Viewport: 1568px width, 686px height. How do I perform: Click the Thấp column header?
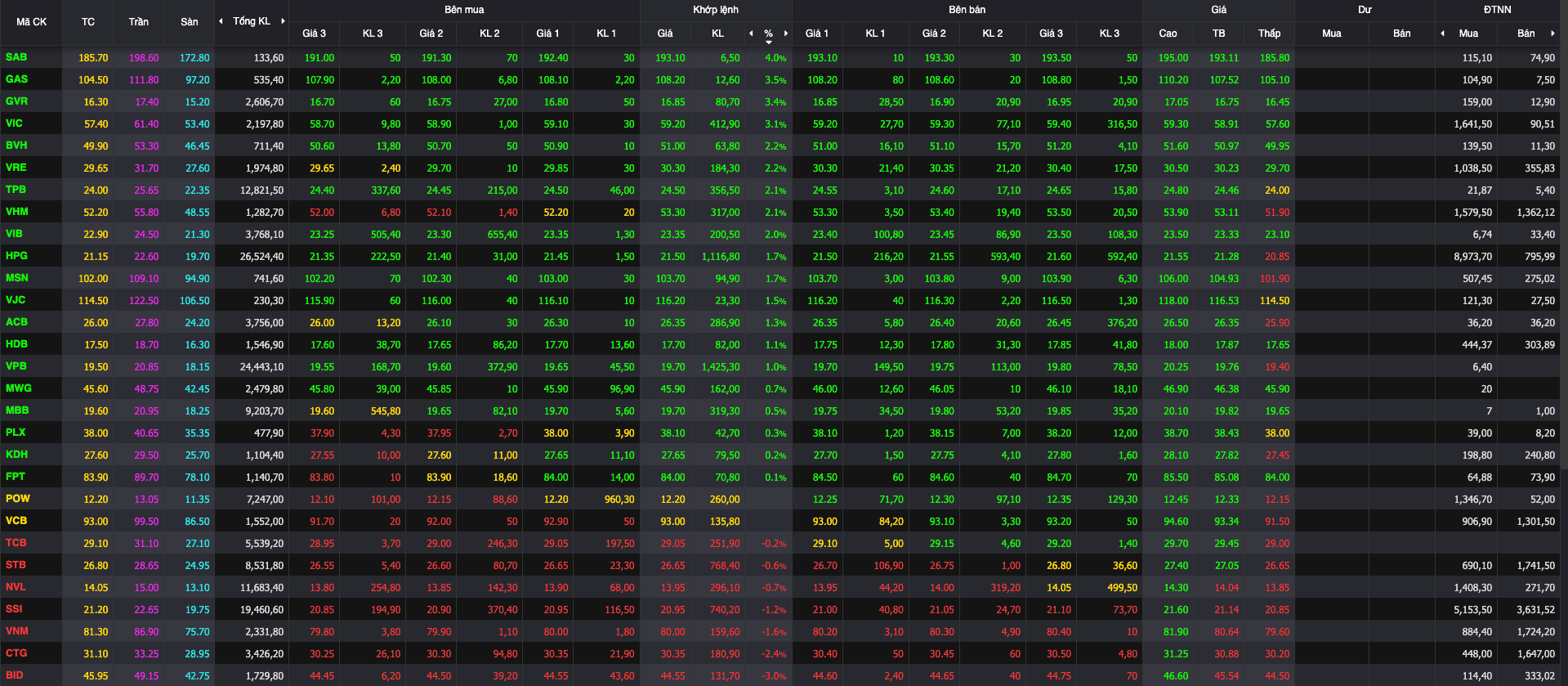point(1269,34)
